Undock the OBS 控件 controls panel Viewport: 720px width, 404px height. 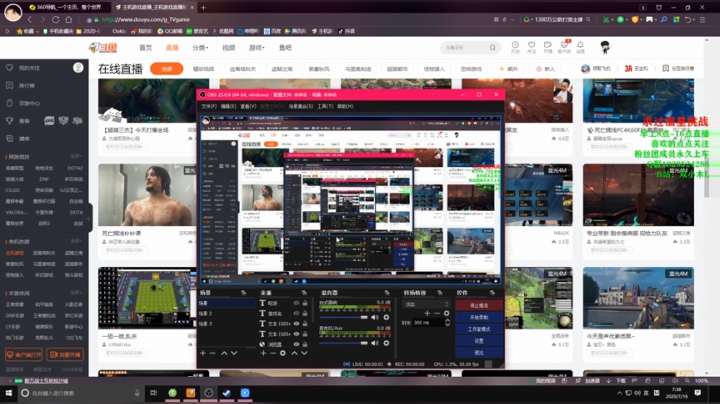493,292
